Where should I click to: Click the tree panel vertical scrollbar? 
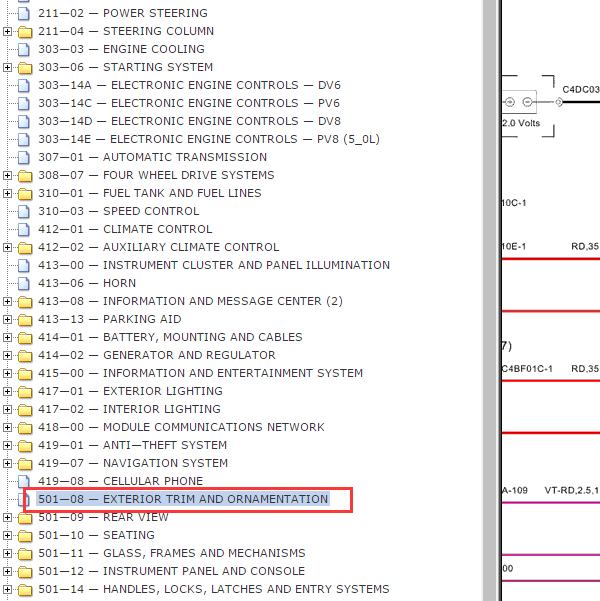pyautogui.click(x=490, y=300)
